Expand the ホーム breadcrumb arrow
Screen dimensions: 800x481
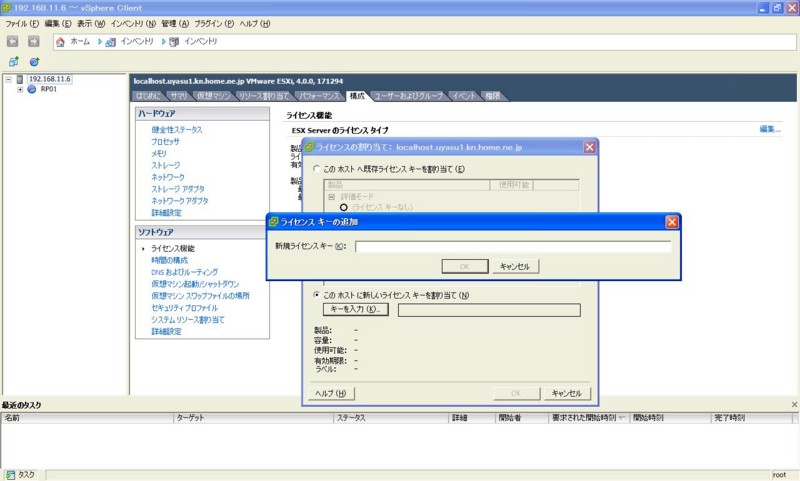(x=100, y=42)
